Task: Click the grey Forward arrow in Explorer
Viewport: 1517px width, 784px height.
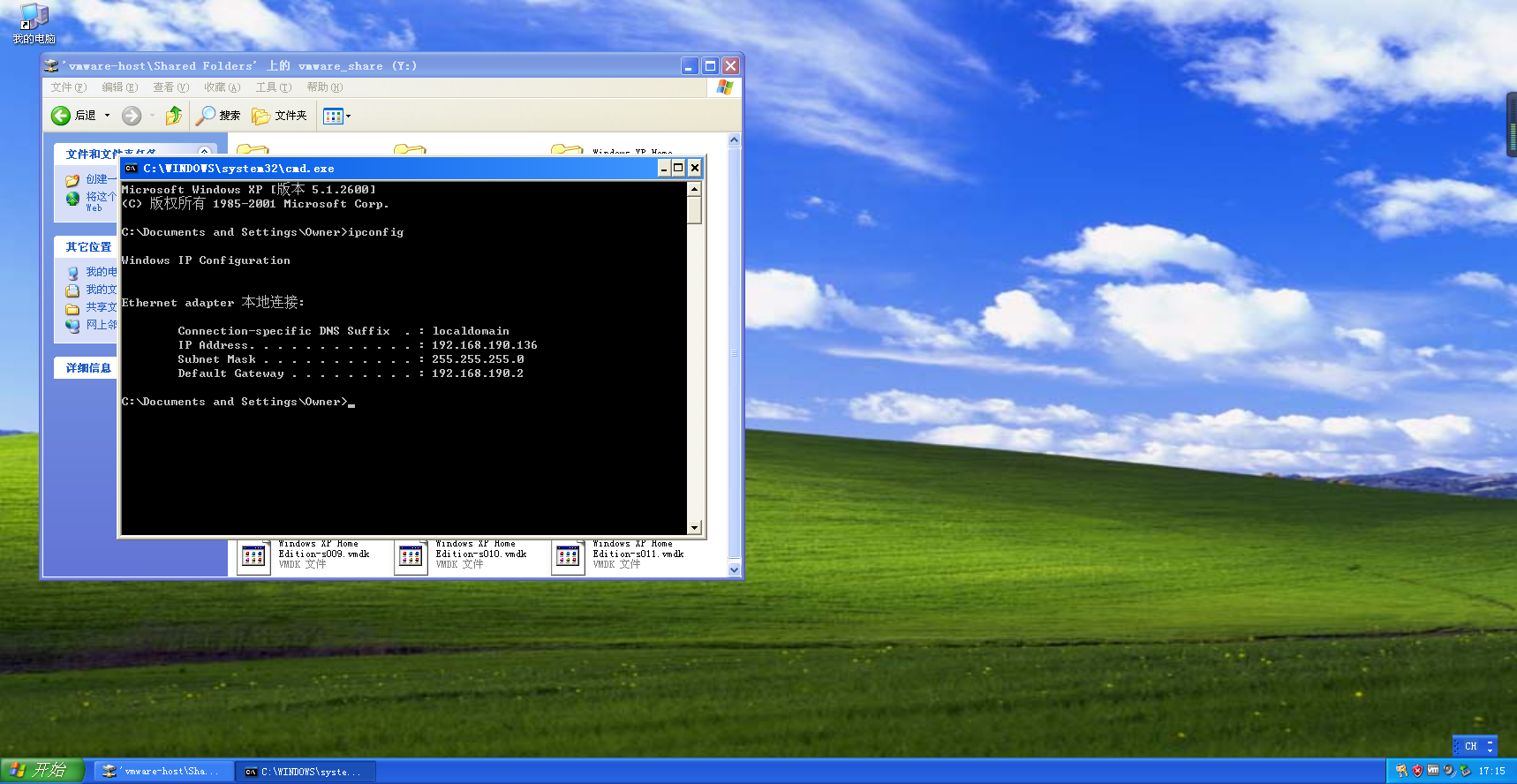Action: click(x=132, y=116)
